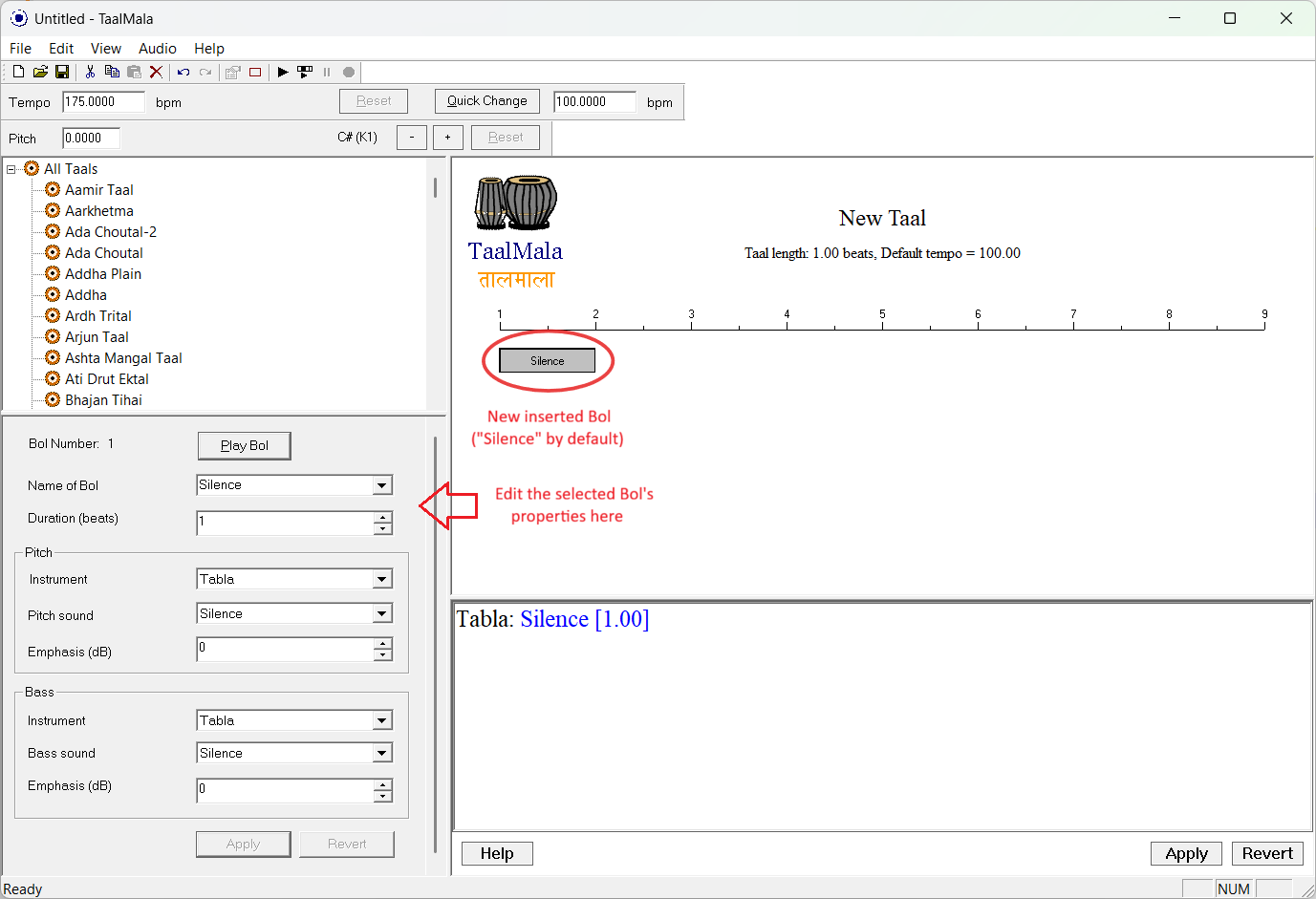Open the Help menu in the menu bar
This screenshot has width=1316, height=899.
209,49
